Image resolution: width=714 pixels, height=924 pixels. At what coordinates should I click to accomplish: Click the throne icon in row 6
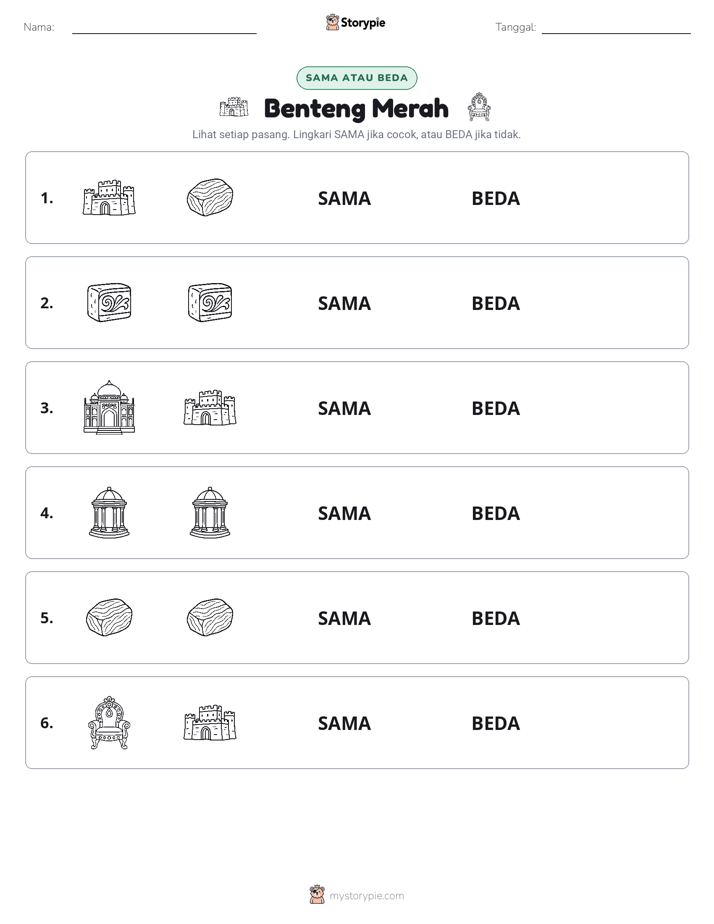[109, 722]
